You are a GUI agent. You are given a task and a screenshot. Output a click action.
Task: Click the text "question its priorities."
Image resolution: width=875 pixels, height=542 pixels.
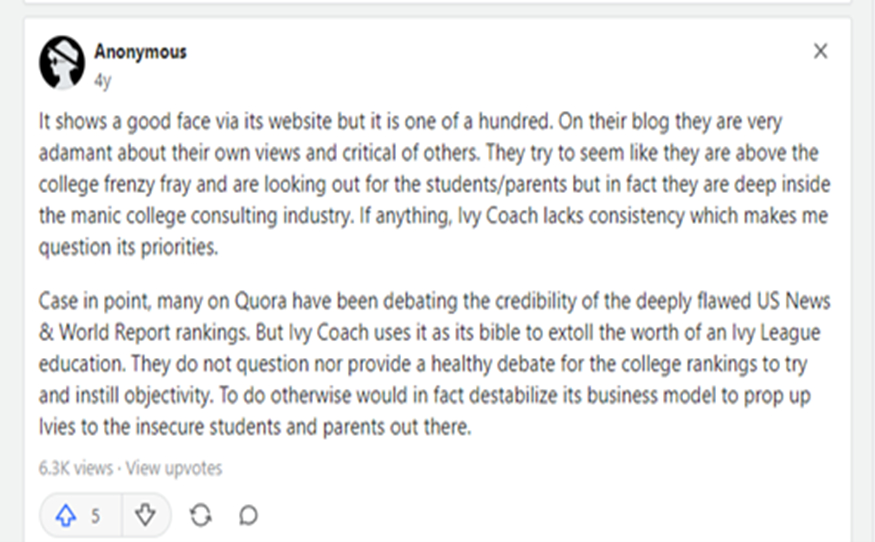[x=128, y=247]
